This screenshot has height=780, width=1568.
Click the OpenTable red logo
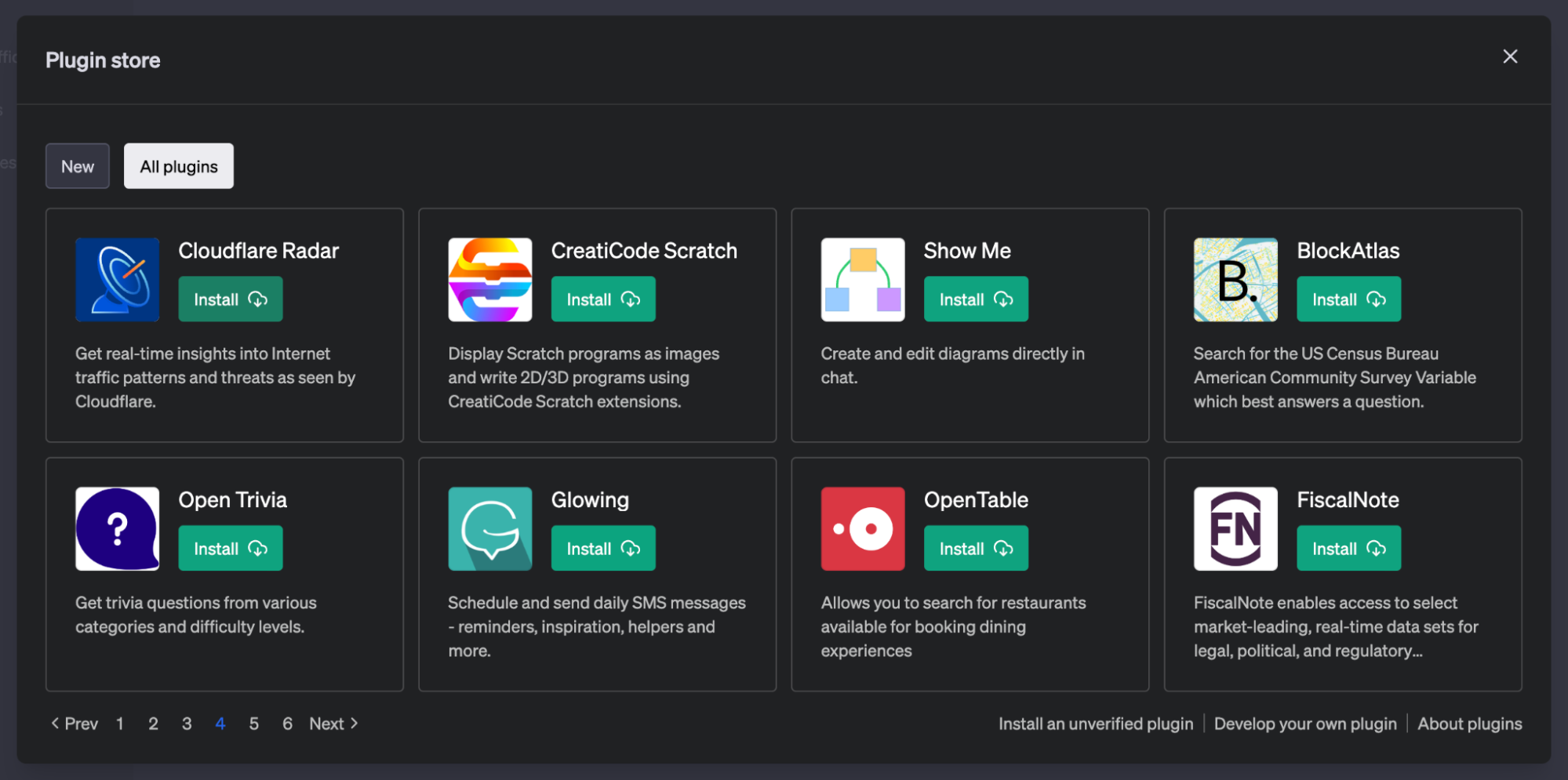pyautogui.click(x=863, y=529)
